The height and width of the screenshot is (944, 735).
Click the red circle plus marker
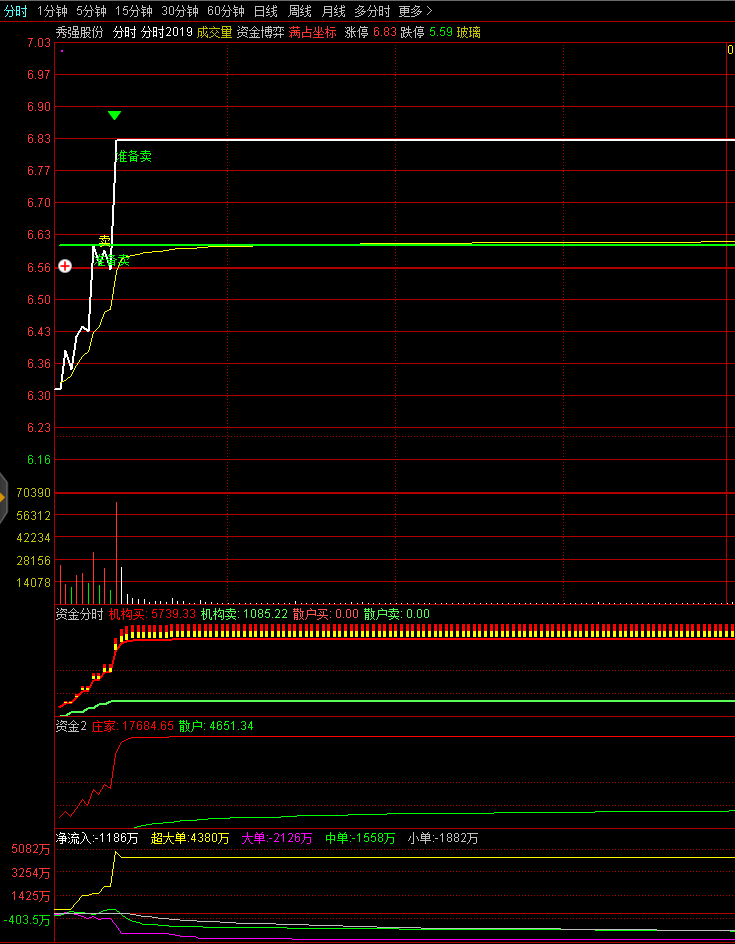65,266
